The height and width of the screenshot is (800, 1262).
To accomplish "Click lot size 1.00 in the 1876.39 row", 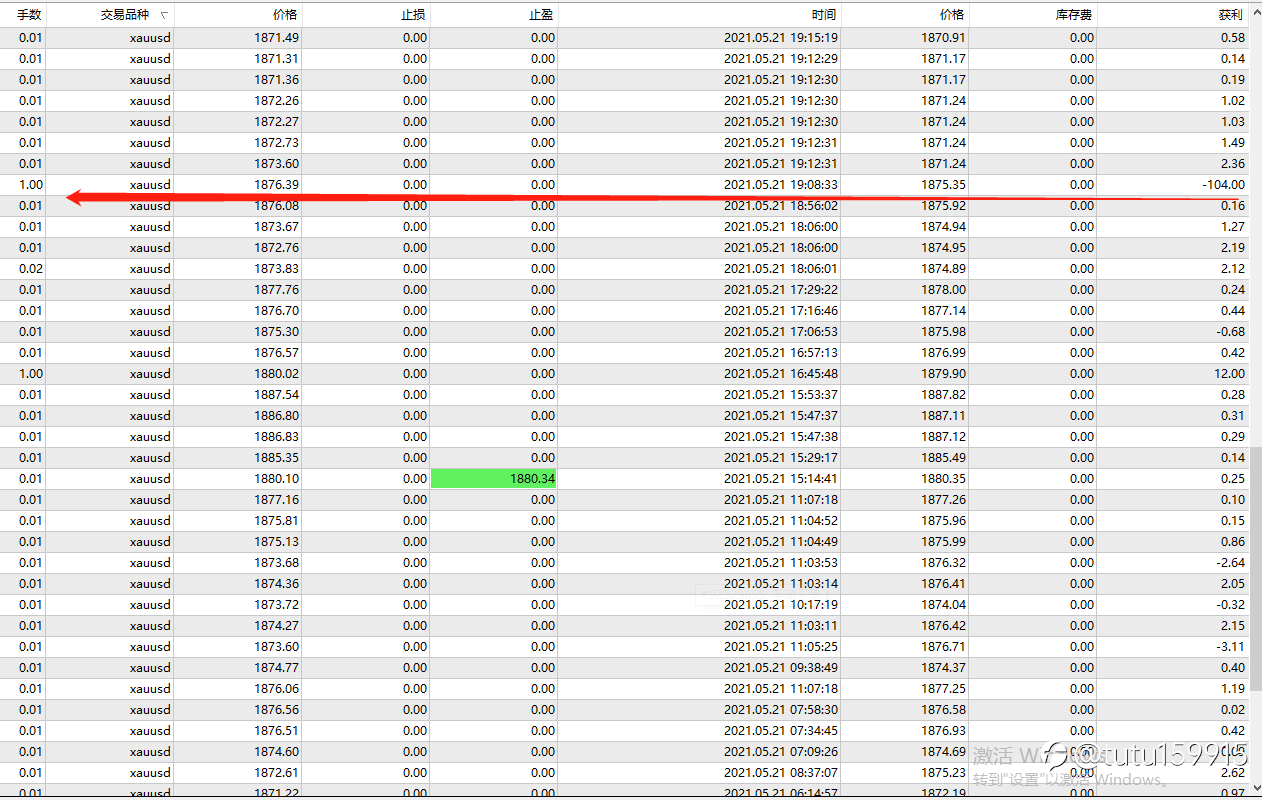I will (30, 185).
